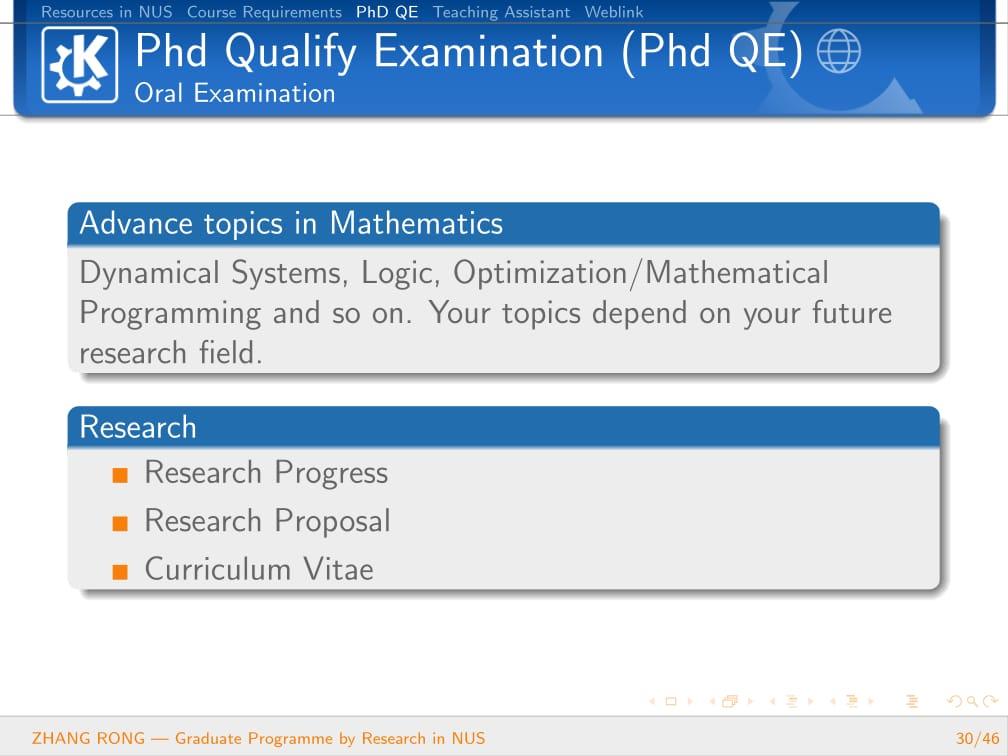The width and height of the screenshot is (1008, 756).
Task: Open the Resources in NUS section
Action: click(106, 12)
